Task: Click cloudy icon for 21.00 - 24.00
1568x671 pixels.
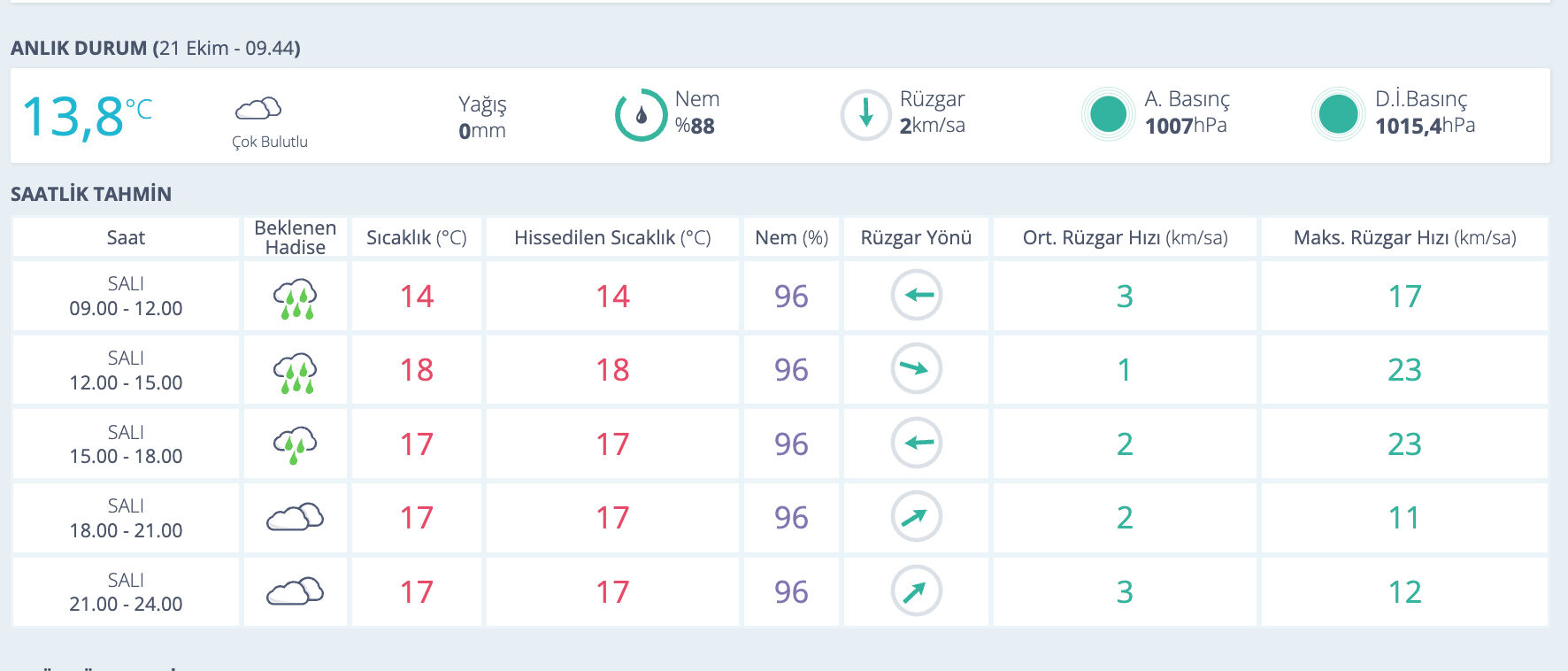Action: pyautogui.click(x=296, y=591)
